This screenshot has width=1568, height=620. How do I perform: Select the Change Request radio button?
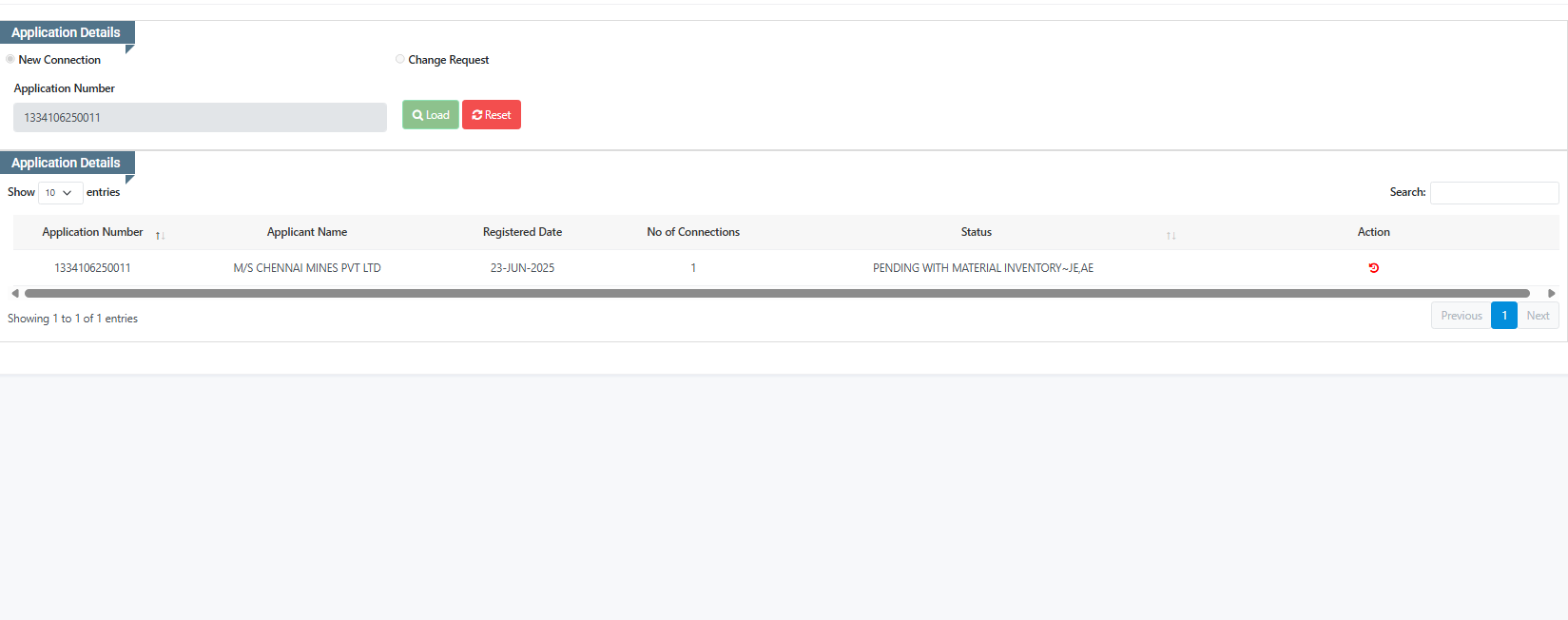click(x=400, y=59)
